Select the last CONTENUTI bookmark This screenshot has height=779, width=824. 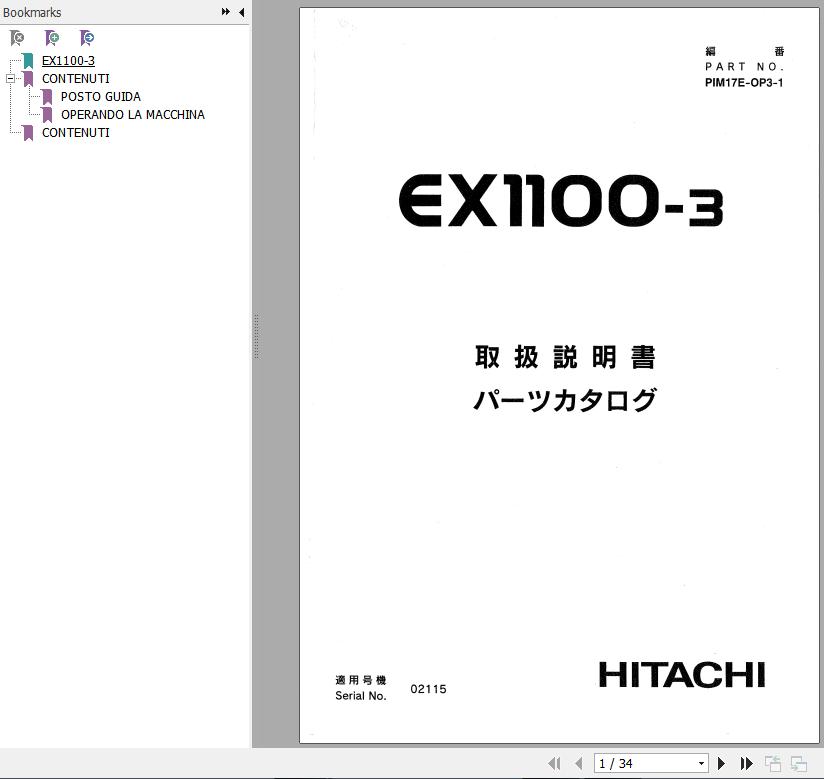click(x=76, y=132)
